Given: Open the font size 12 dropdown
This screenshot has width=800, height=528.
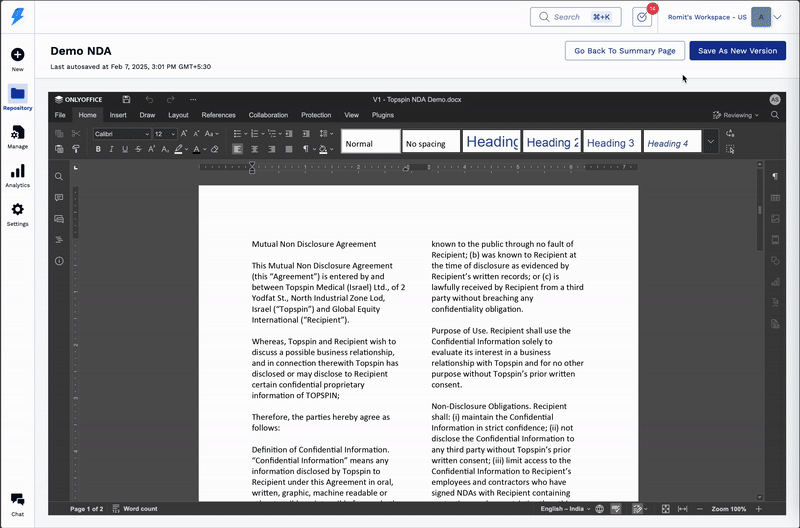Looking at the screenshot, I should [165, 134].
